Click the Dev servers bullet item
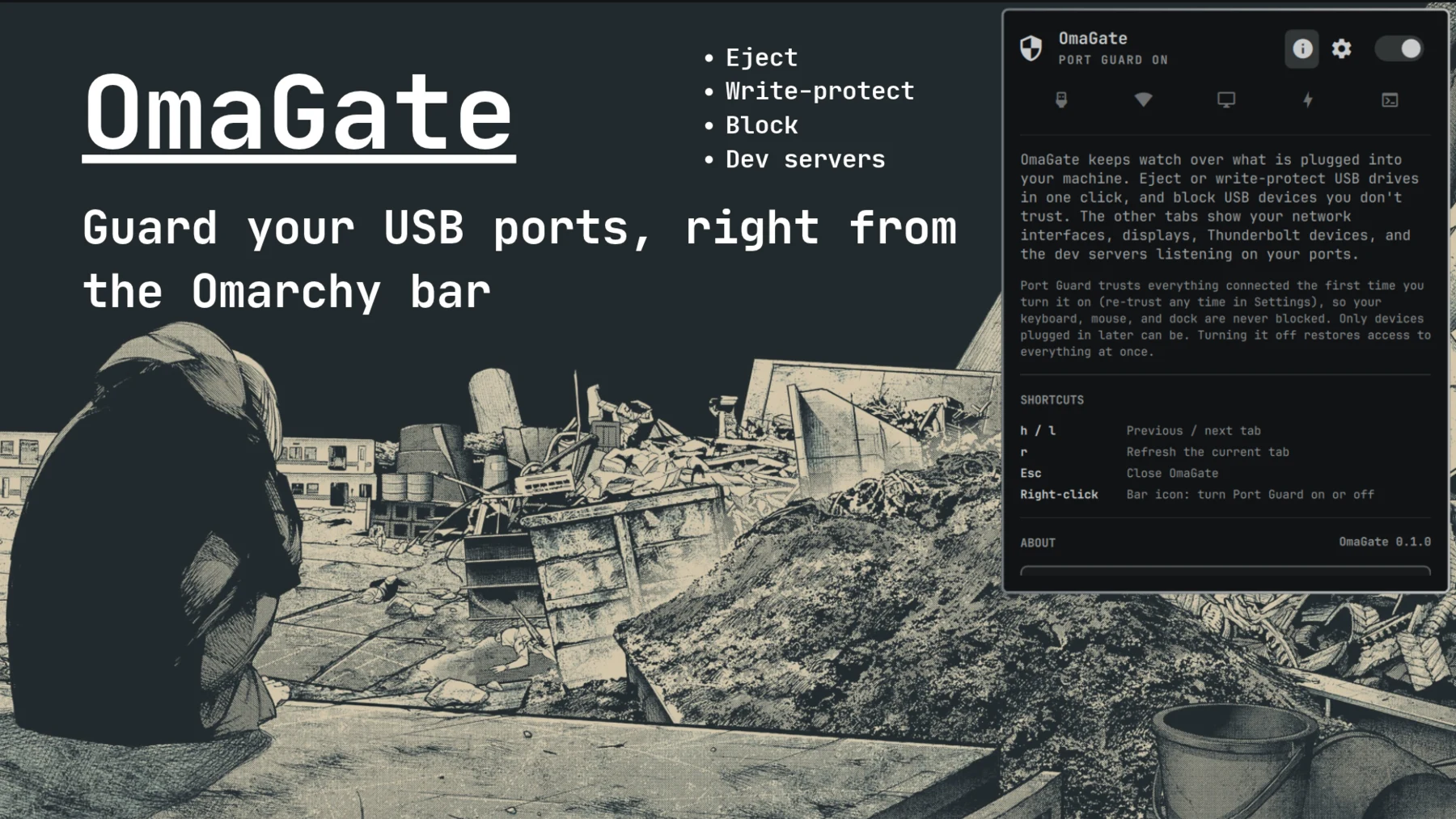This screenshot has width=1456, height=819. point(805,159)
